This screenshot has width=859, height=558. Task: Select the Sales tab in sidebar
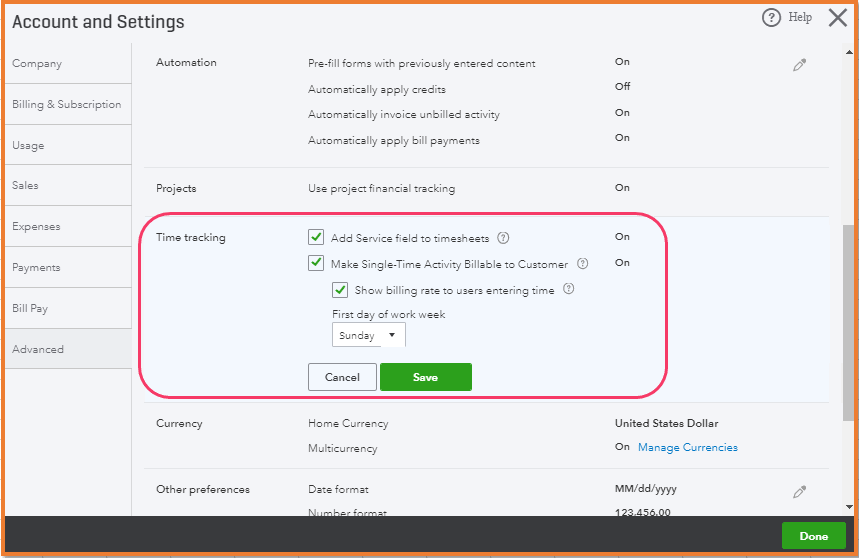(x=26, y=186)
